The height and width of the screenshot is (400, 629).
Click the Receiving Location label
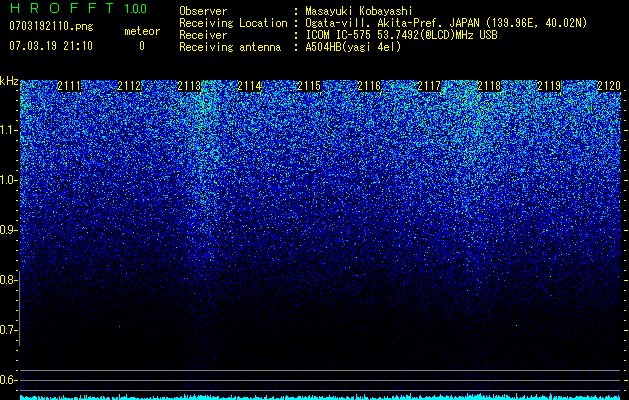233,23
